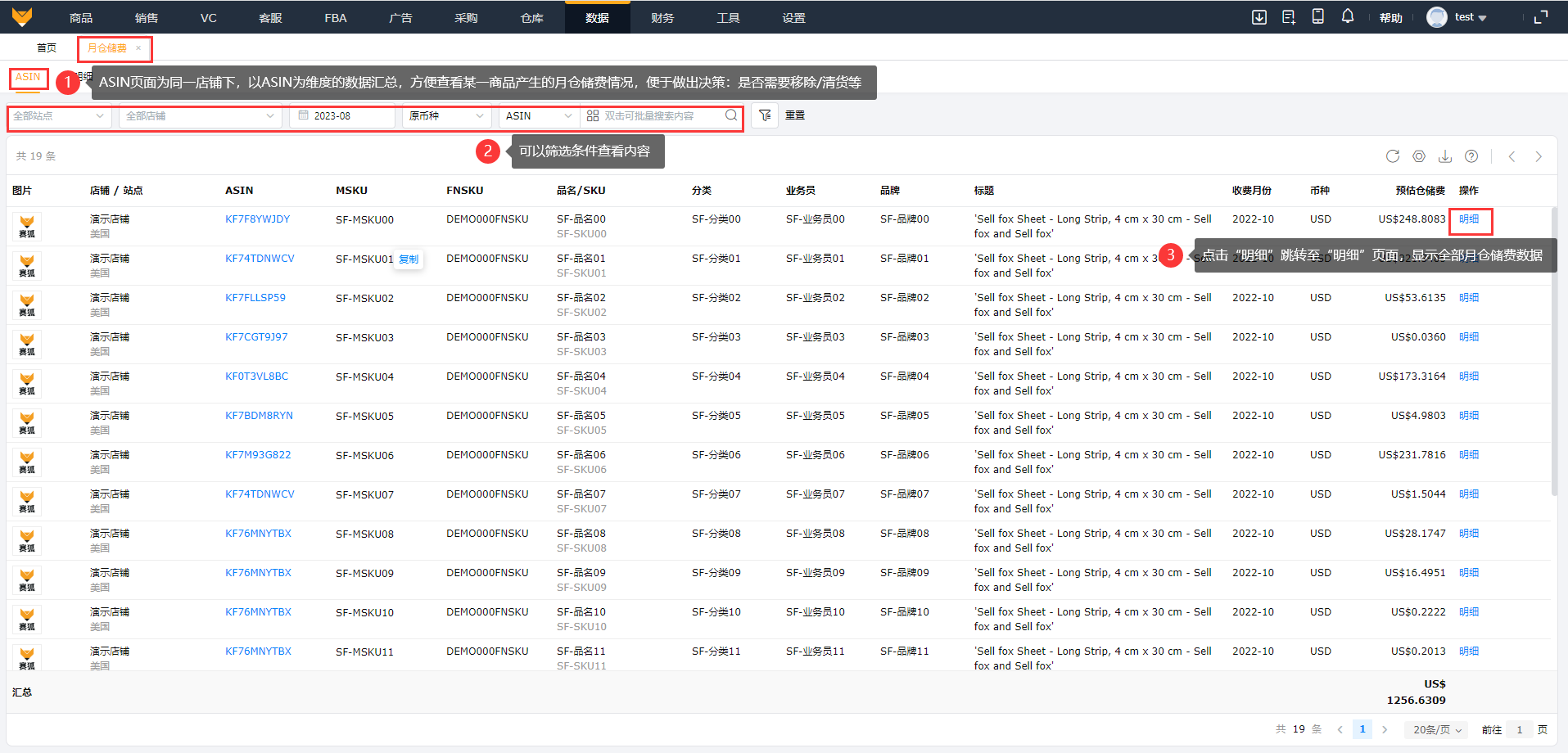Open the notification bell

[1347, 17]
